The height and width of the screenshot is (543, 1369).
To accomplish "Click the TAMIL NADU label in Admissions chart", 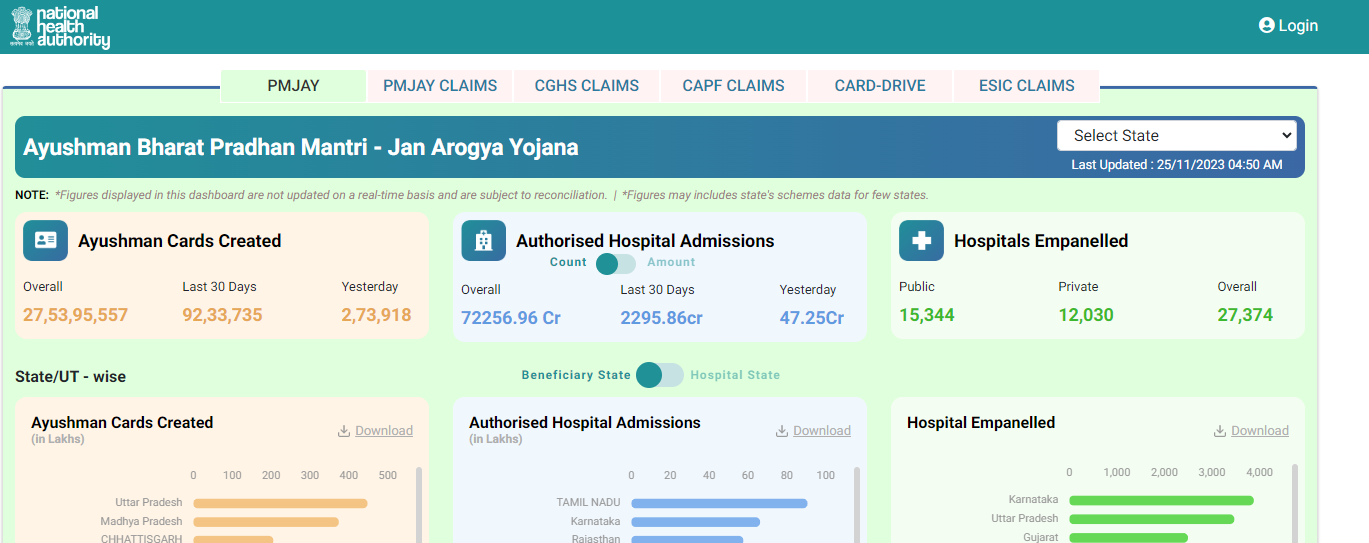I will (589, 503).
